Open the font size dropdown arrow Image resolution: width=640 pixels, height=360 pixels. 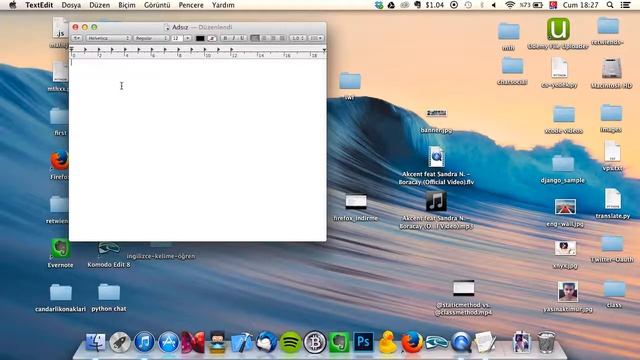point(188,38)
